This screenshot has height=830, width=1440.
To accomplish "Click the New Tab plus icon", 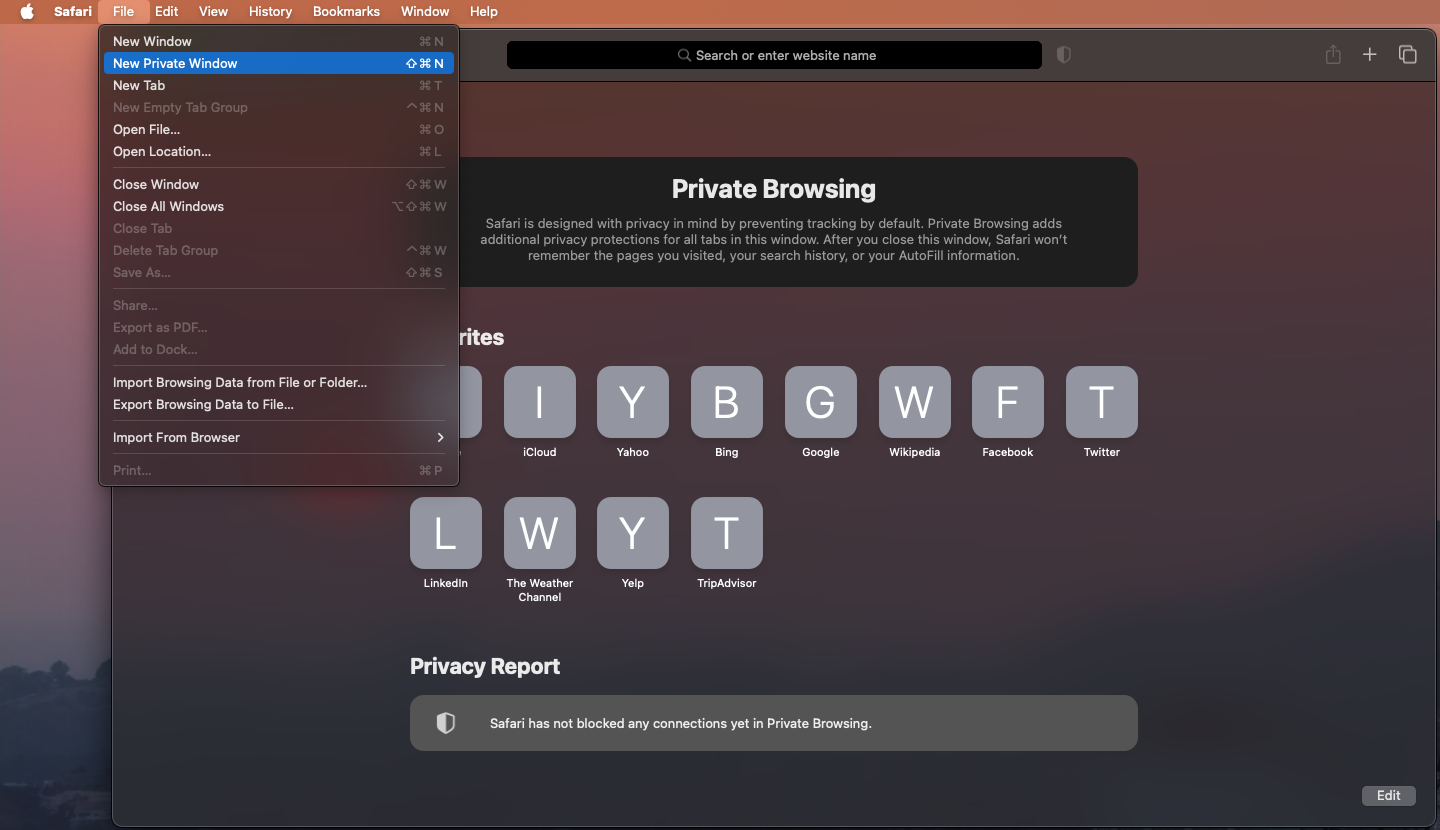I will (x=1370, y=55).
